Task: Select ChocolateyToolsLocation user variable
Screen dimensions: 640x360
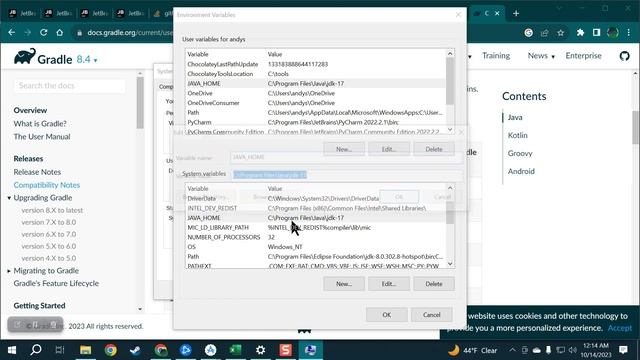Action: (315, 74)
